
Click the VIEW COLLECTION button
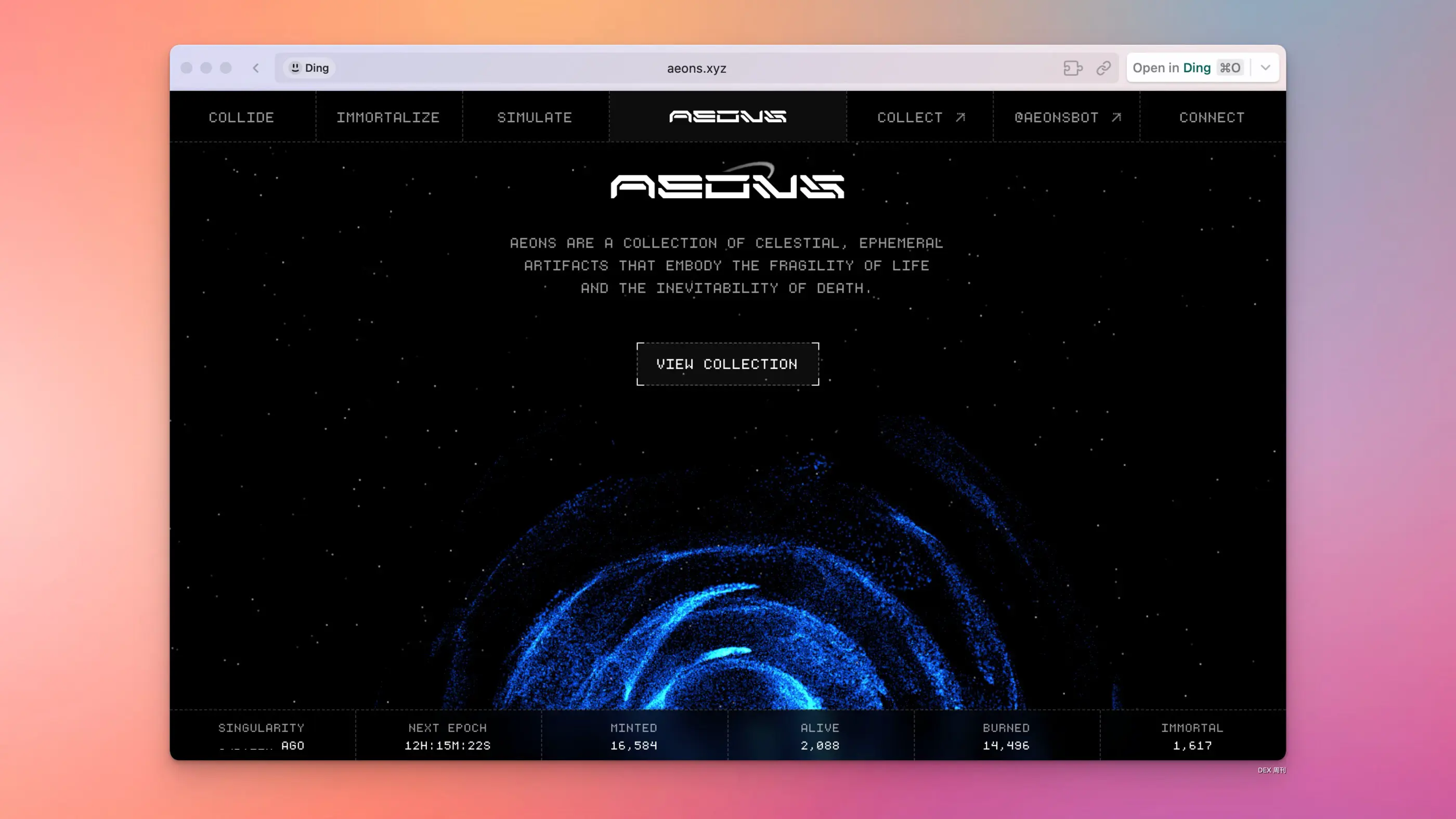coord(727,364)
